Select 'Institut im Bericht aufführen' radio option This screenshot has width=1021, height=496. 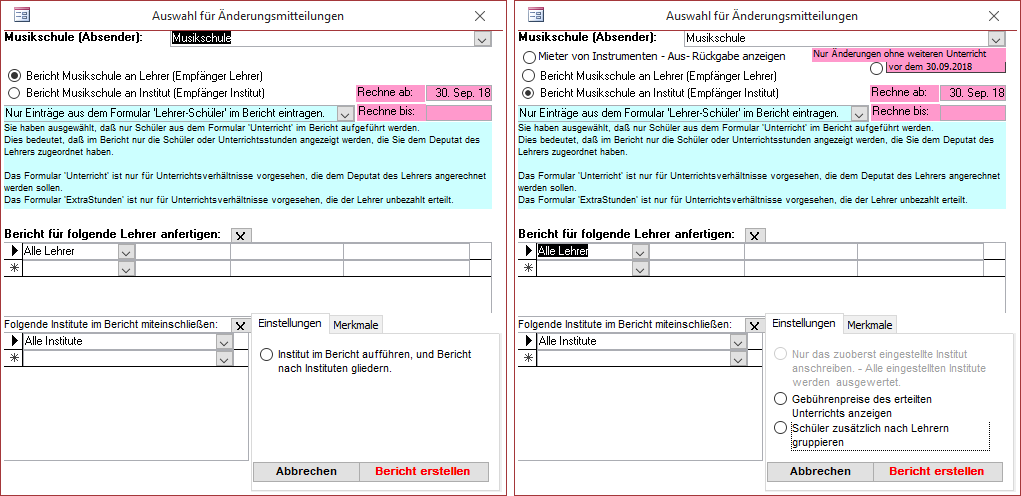(266, 355)
